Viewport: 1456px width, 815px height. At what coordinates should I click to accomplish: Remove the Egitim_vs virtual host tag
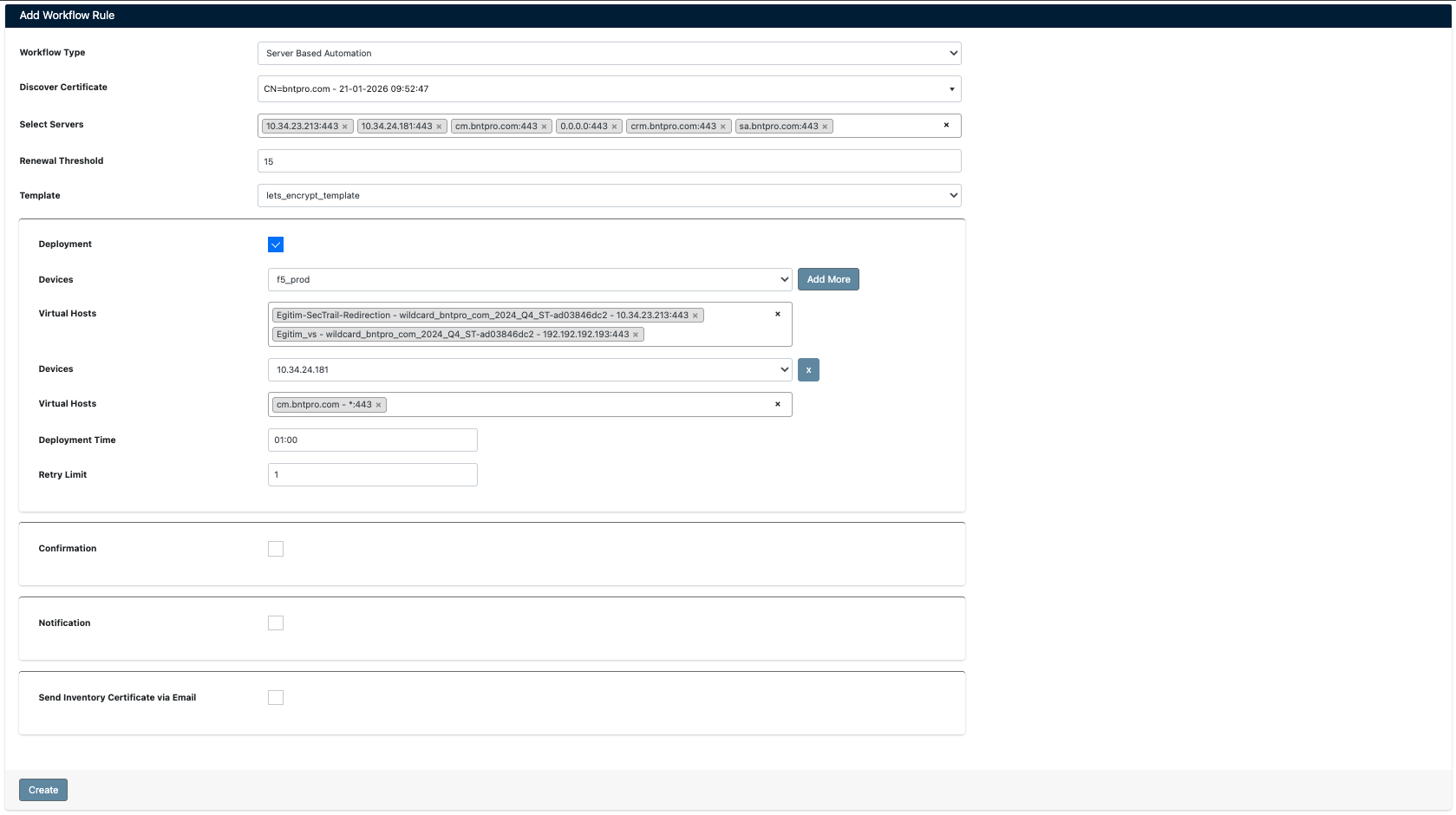point(637,334)
